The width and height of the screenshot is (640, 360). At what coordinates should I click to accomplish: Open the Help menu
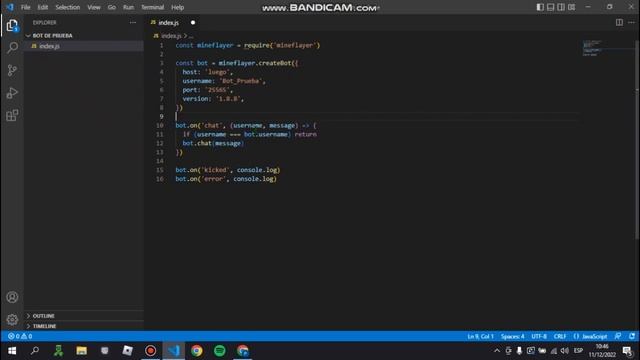point(178,7)
